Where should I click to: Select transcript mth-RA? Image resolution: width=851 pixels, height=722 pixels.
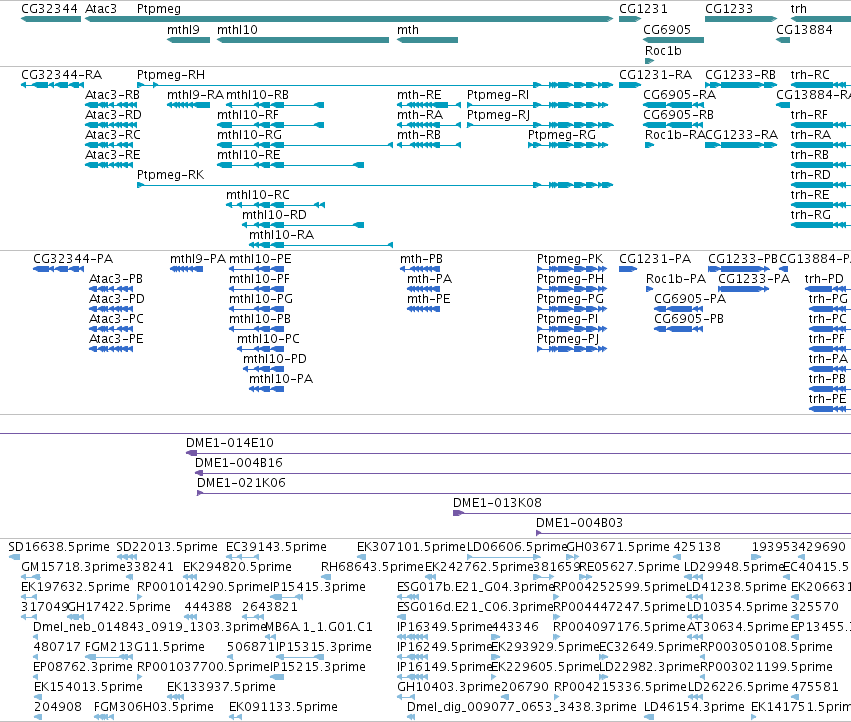(x=420, y=115)
